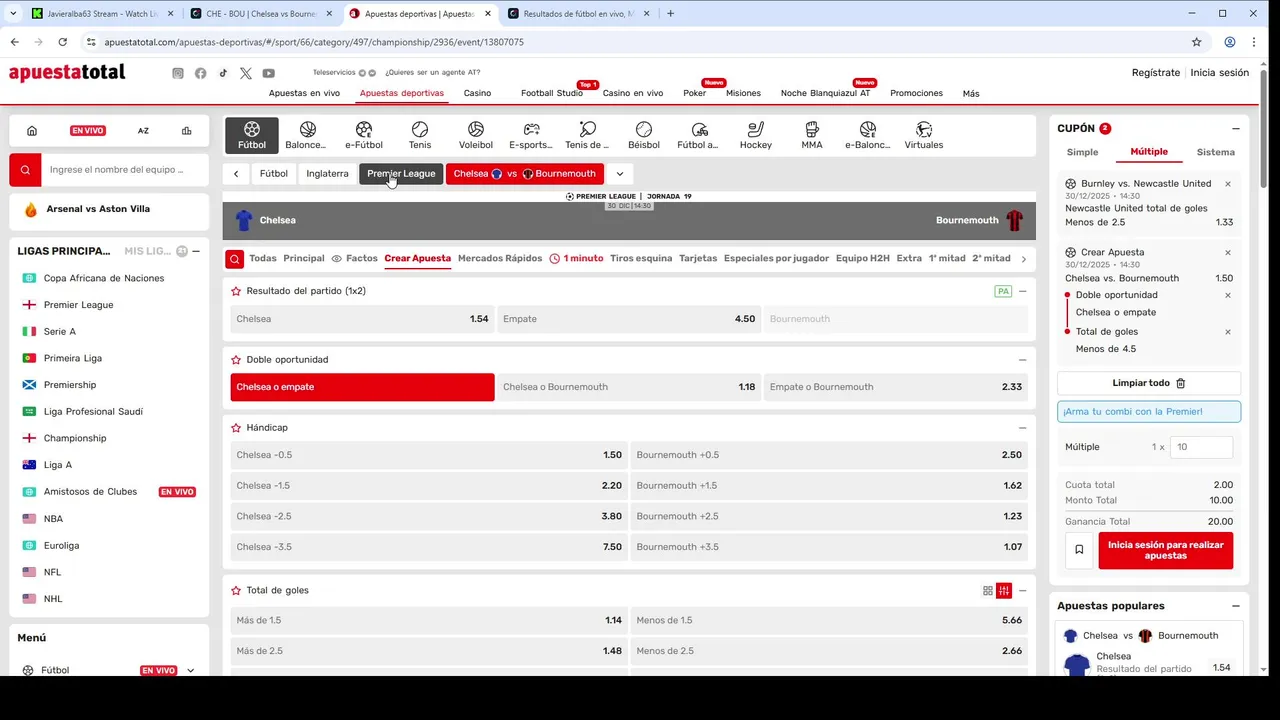Toggle the A-Z sorting in sidebar

(x=143, y=131)
